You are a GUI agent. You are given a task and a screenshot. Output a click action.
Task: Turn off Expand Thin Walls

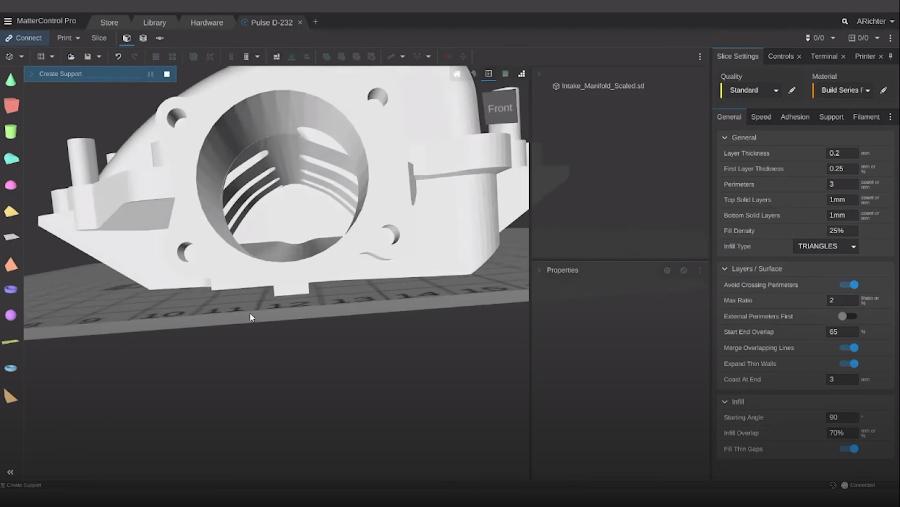click(x=848, y=364)
